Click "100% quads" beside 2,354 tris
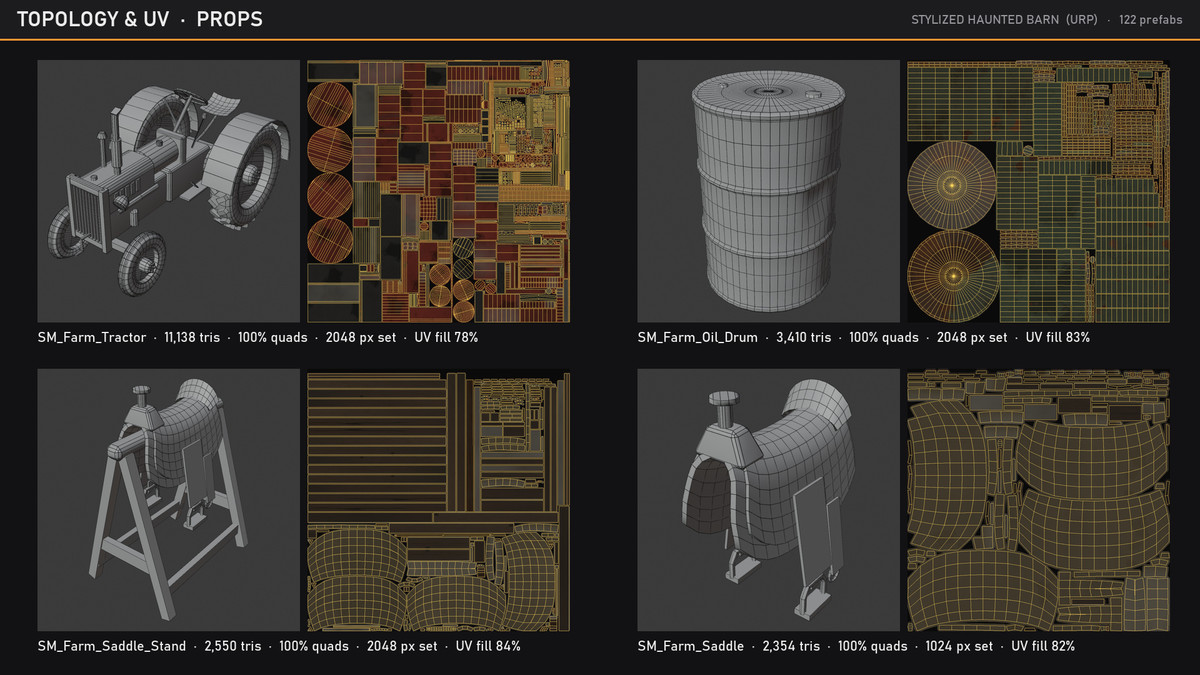 (873, 647)
